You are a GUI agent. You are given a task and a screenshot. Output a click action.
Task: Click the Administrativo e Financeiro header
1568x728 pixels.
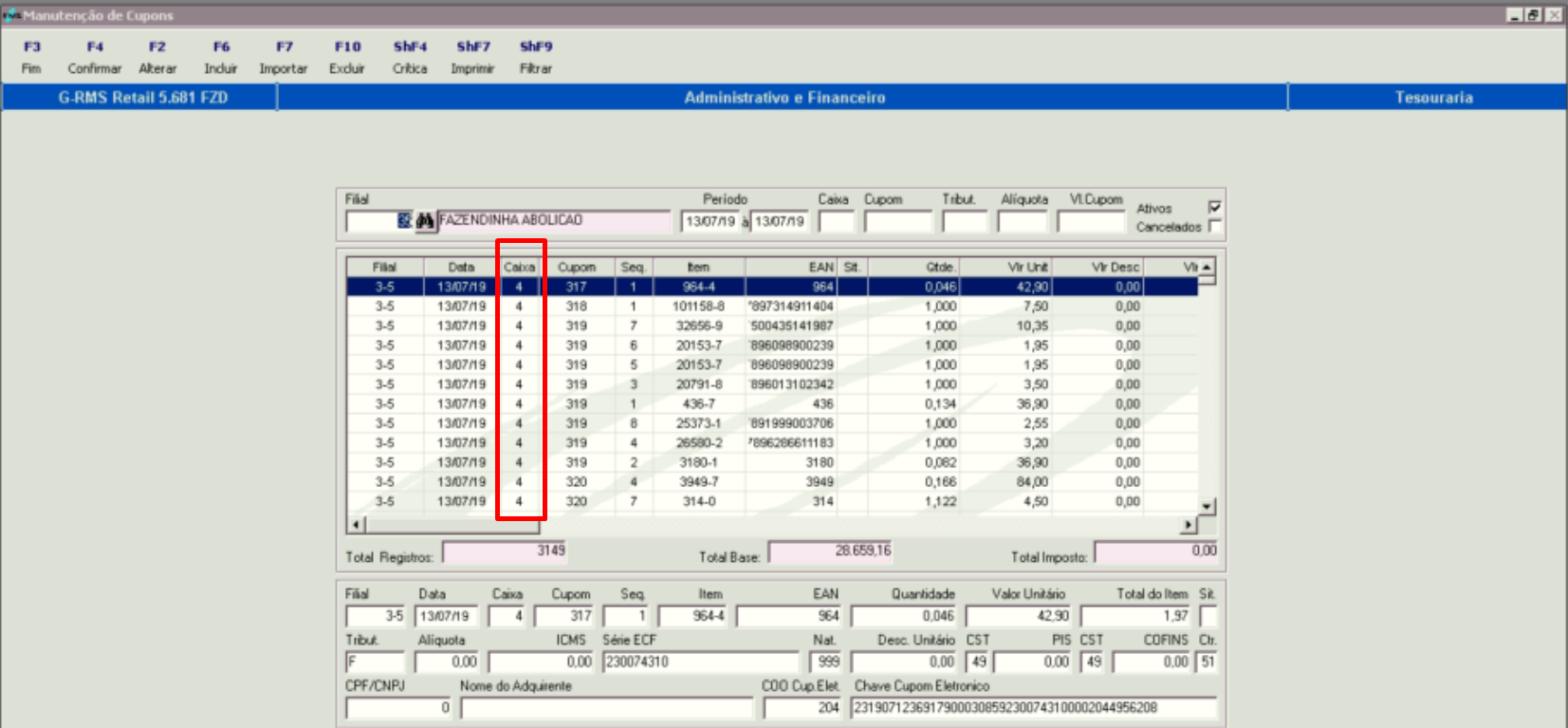(784, 98)
